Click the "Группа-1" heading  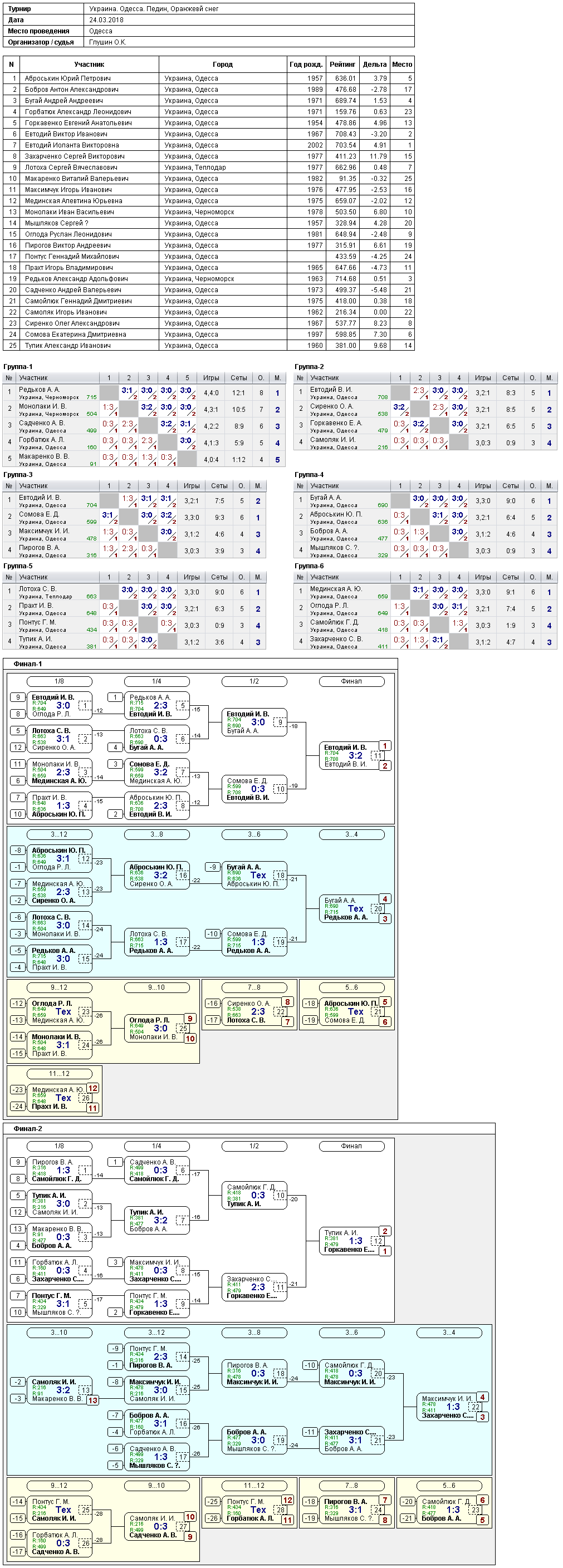(x=18, y=367)
